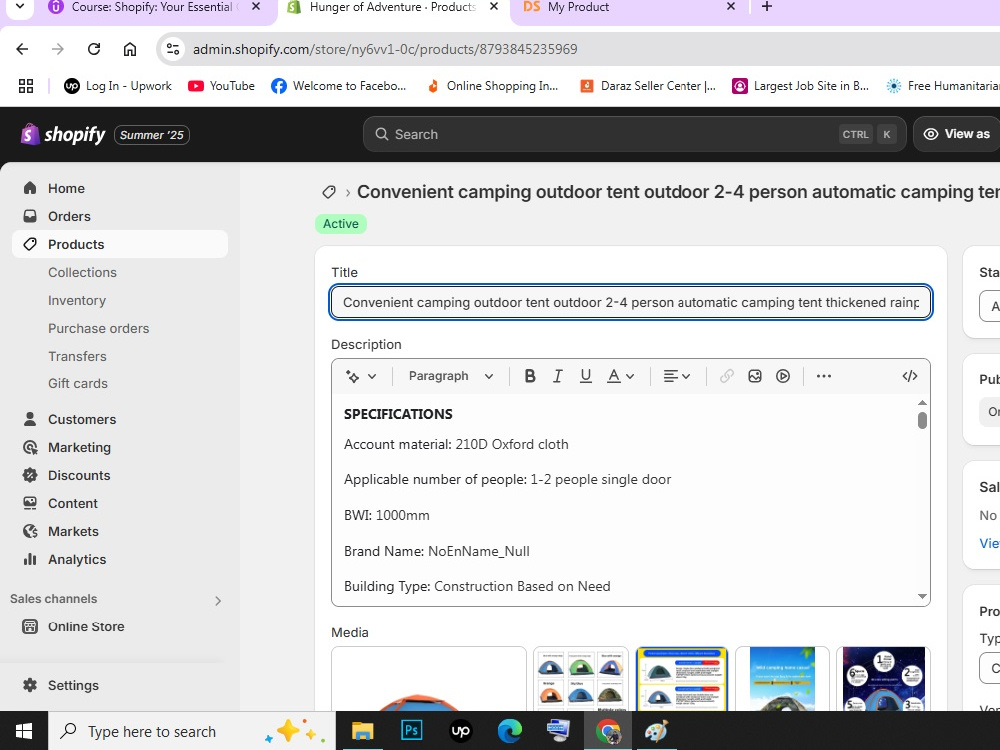Click the insert video icon in editor
This screenshot has width=1000, height=750.
click(783, 376)
